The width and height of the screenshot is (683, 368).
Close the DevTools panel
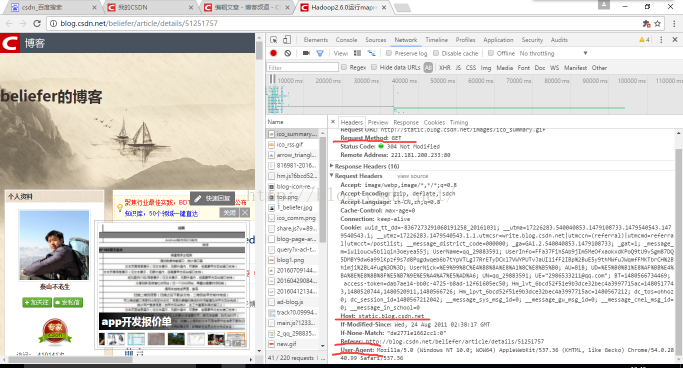675,40
